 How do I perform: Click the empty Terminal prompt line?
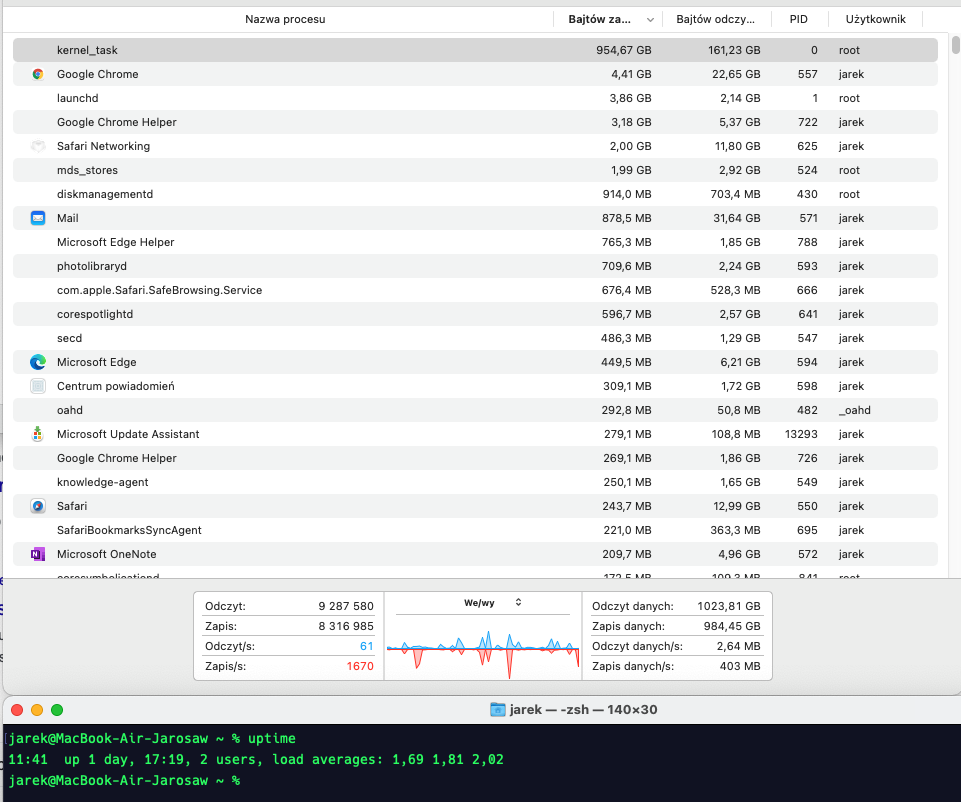coord(124,780)
